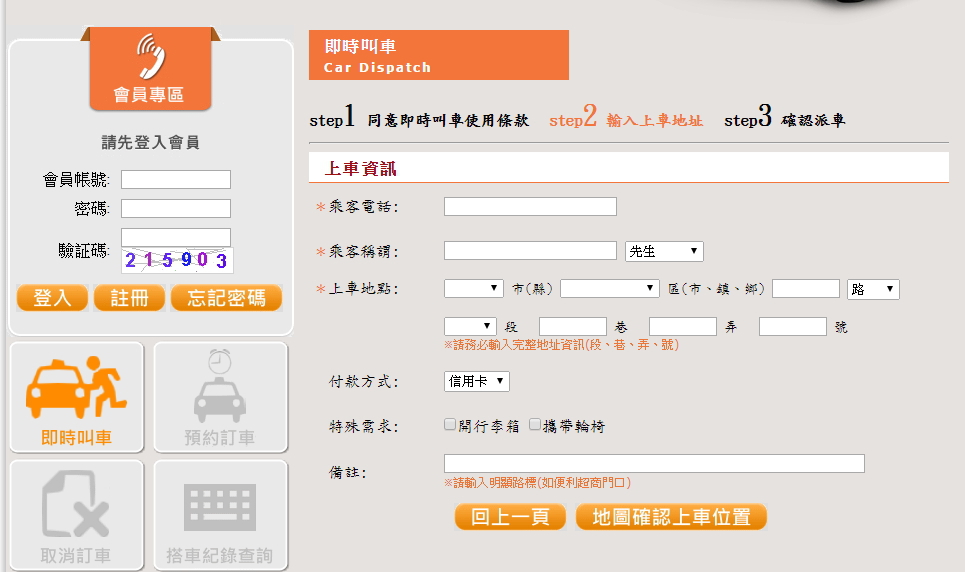Viewport: 965px width, 572px height.
Task: Click step3 確認派車
Action: (785, 117)
